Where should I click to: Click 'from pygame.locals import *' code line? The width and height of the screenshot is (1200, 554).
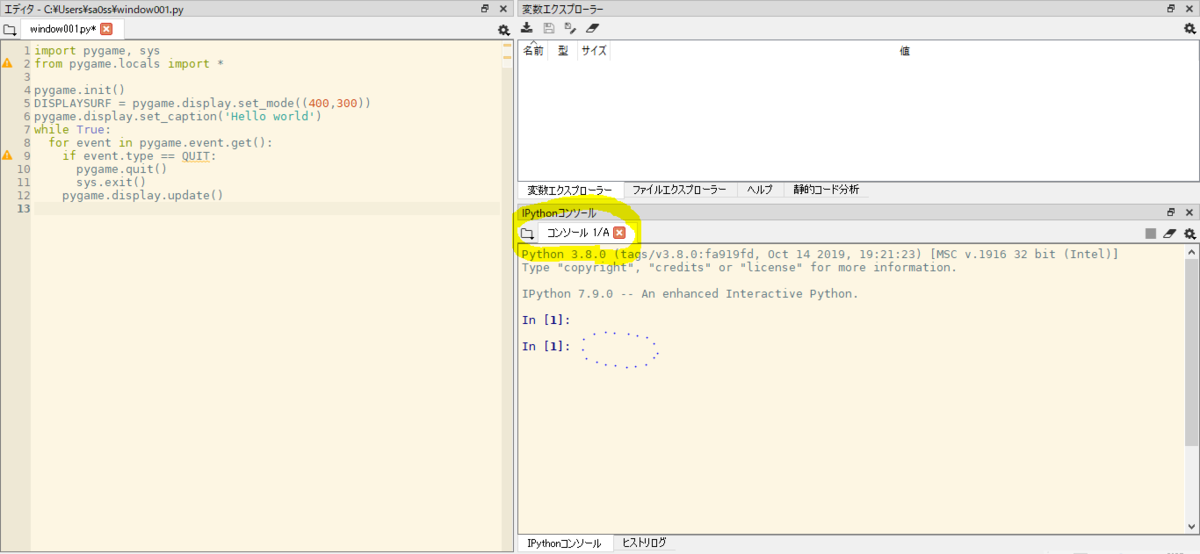[129, 63]
